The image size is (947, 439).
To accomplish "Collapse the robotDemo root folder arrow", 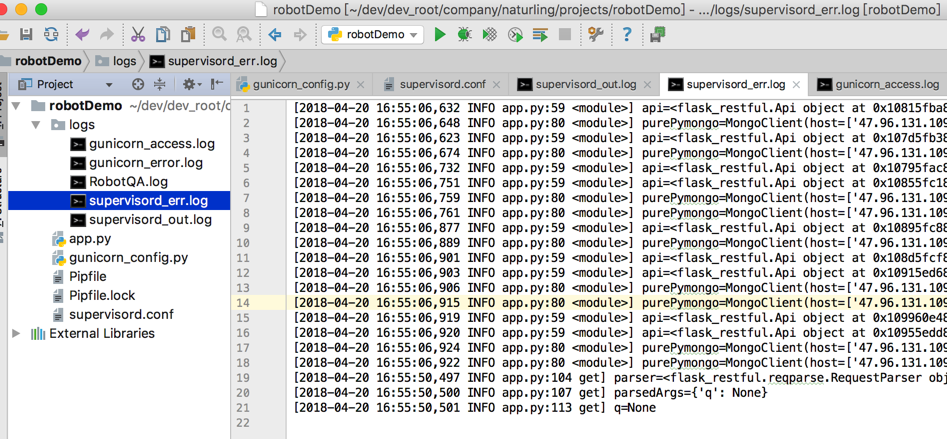I will (16, 106).
